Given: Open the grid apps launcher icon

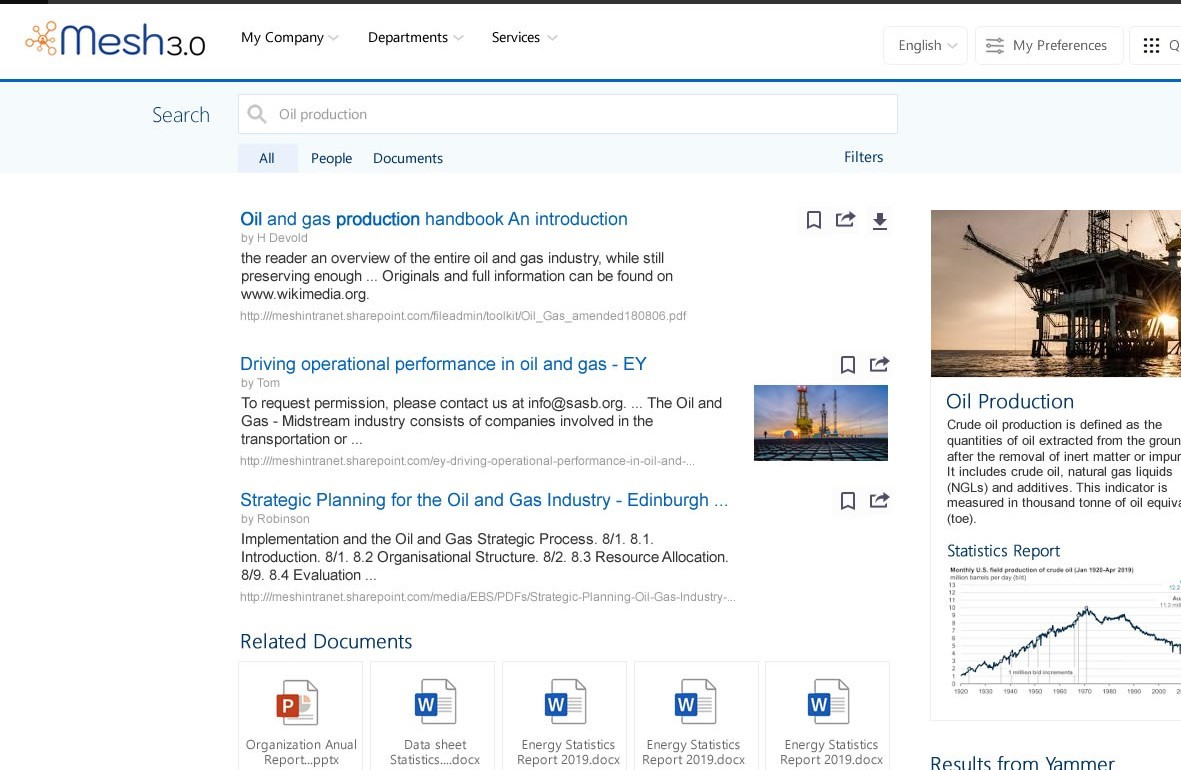Looking at the screenshot, I should (1151, 46).
